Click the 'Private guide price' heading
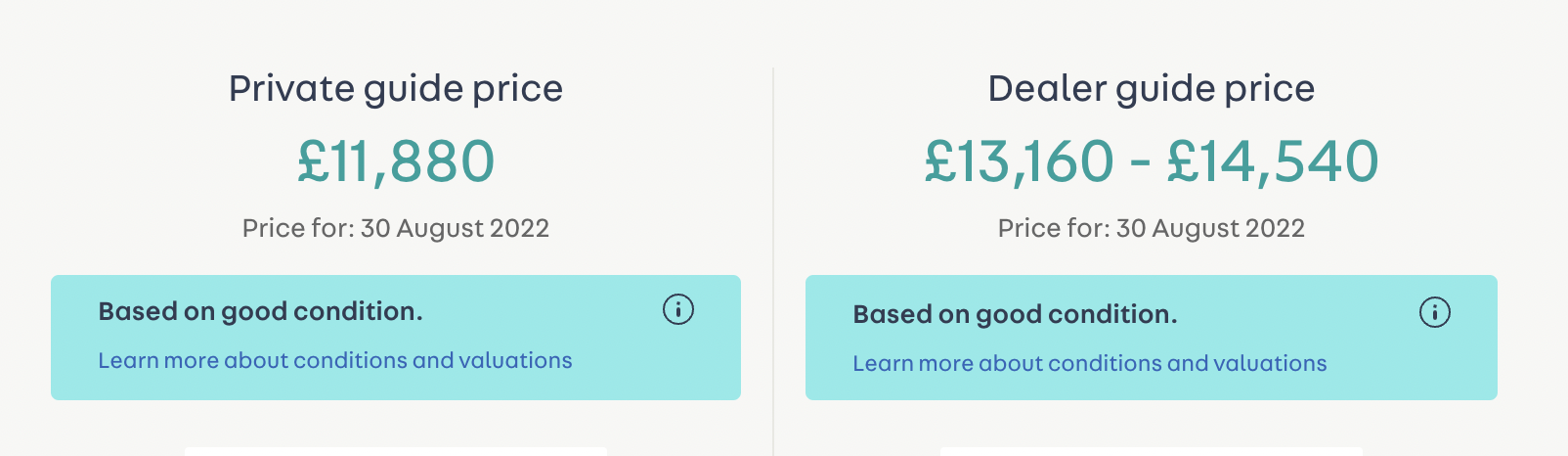1568x456 pixels. pyautogui.click(x=395, y=89)
